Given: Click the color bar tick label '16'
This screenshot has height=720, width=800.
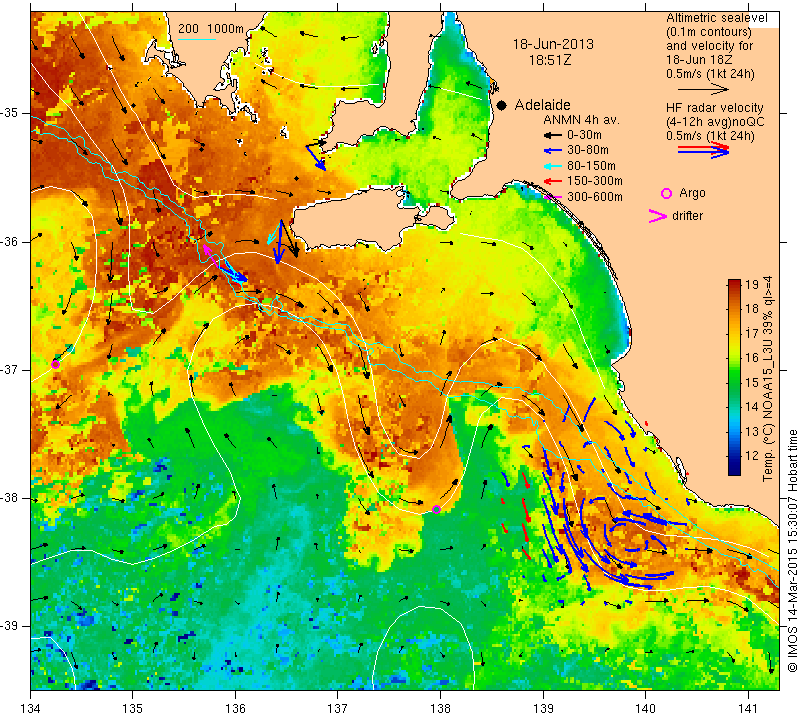Looking at the screenshot, I should pos(752,358).
